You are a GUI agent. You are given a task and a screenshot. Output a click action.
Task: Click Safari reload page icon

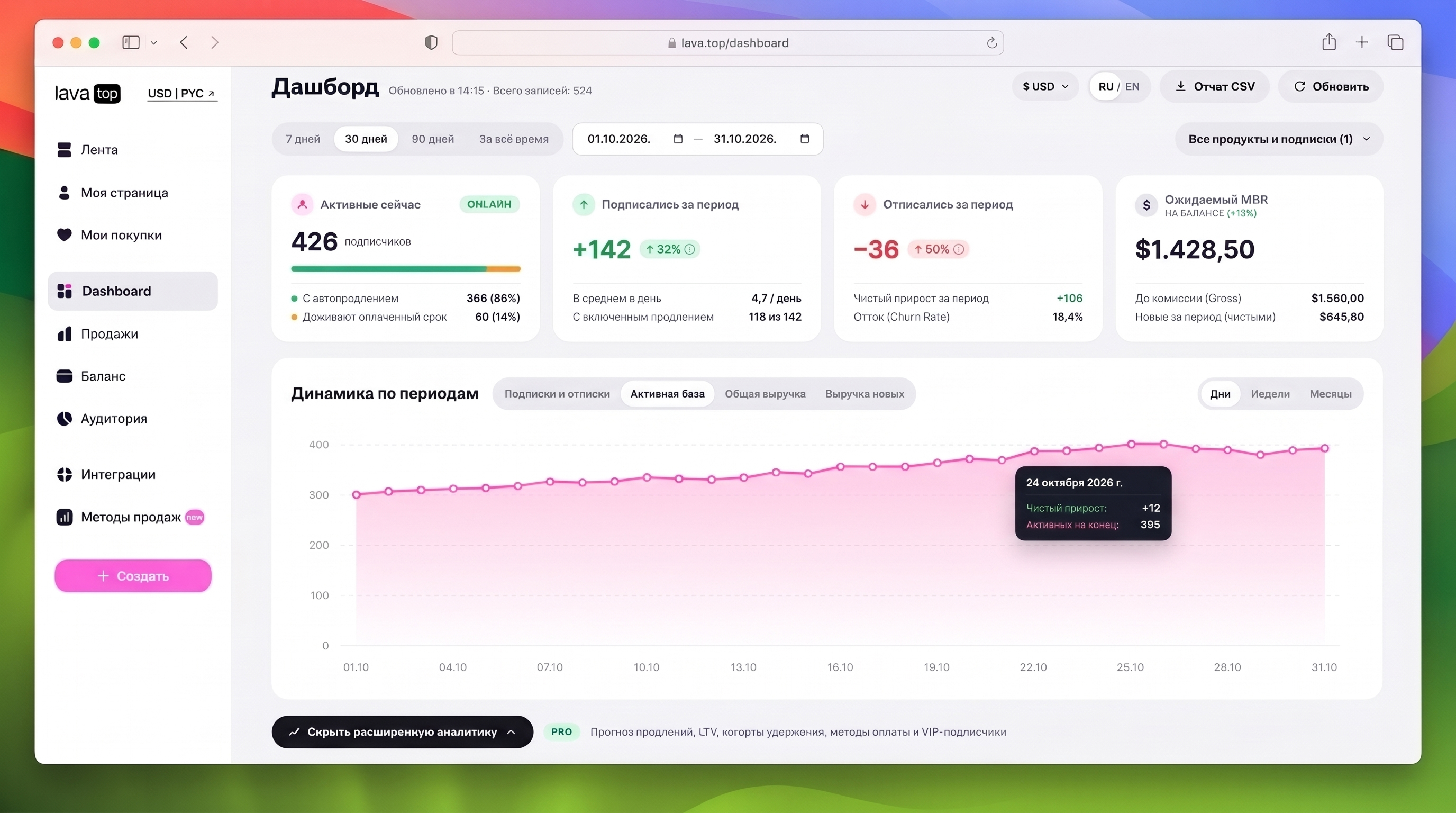(992, 43)
